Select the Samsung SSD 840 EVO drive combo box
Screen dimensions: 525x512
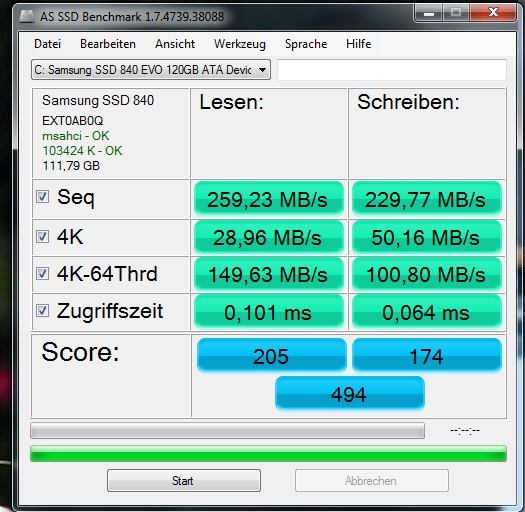coord(151,70)
